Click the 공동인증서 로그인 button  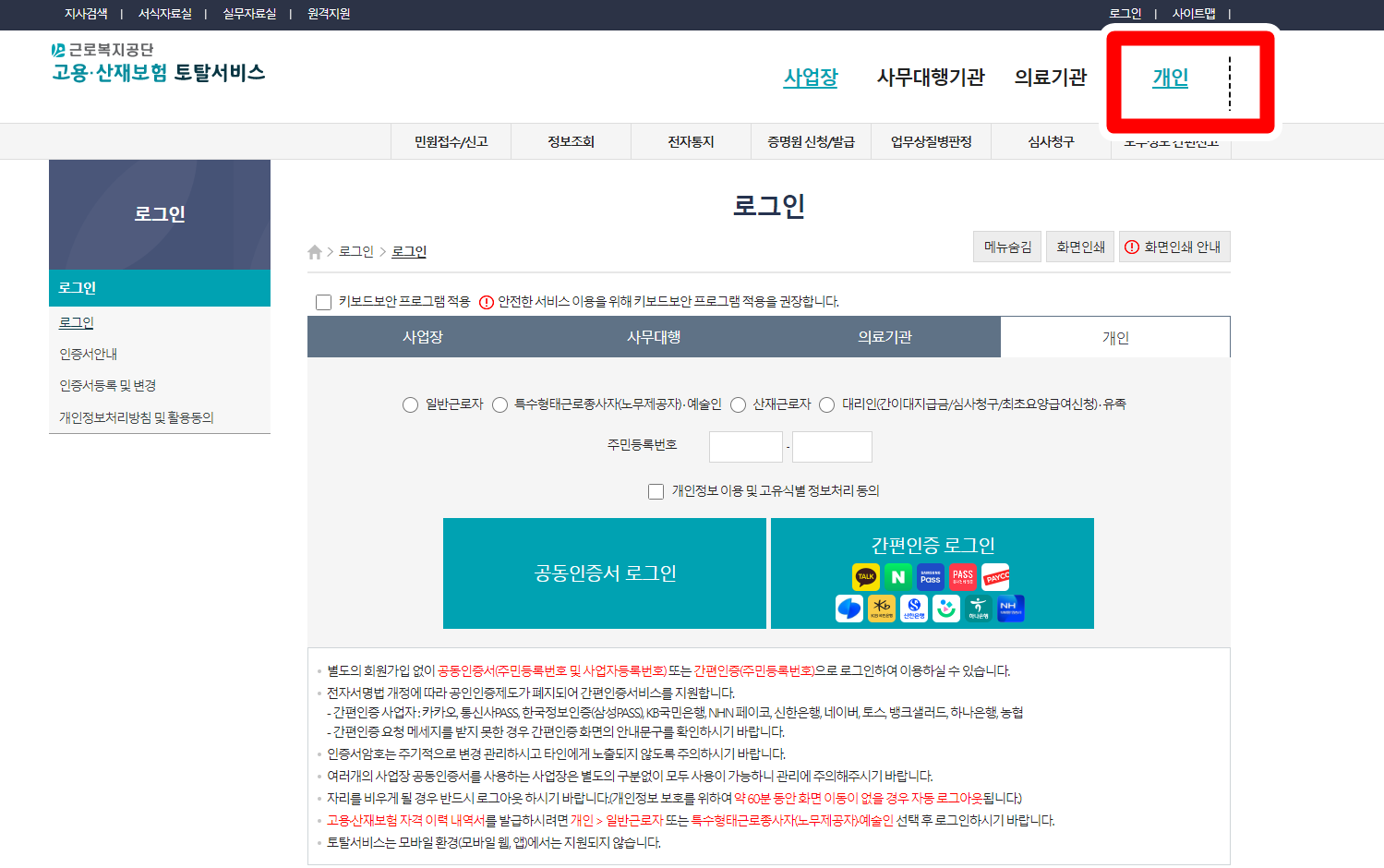point(605,573)
